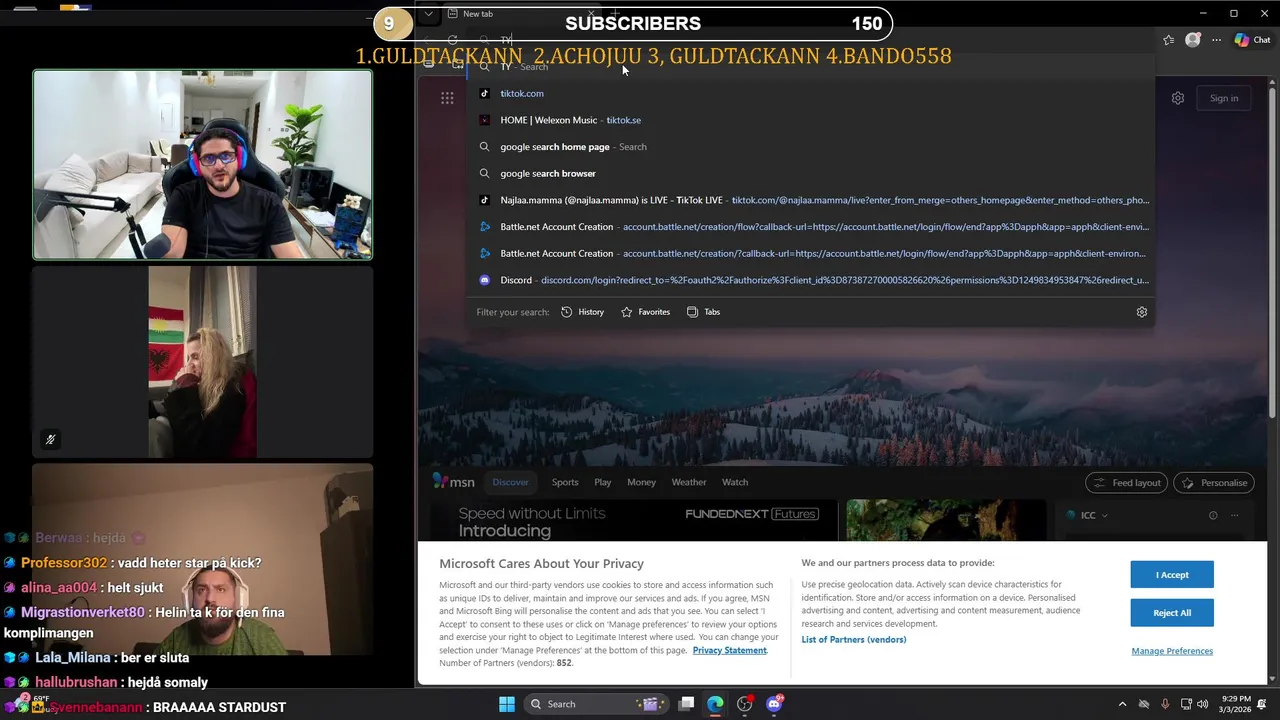This screenshot has height=720, width=1280.
Task: Switch to the Money tab
Action: (641, 482)
